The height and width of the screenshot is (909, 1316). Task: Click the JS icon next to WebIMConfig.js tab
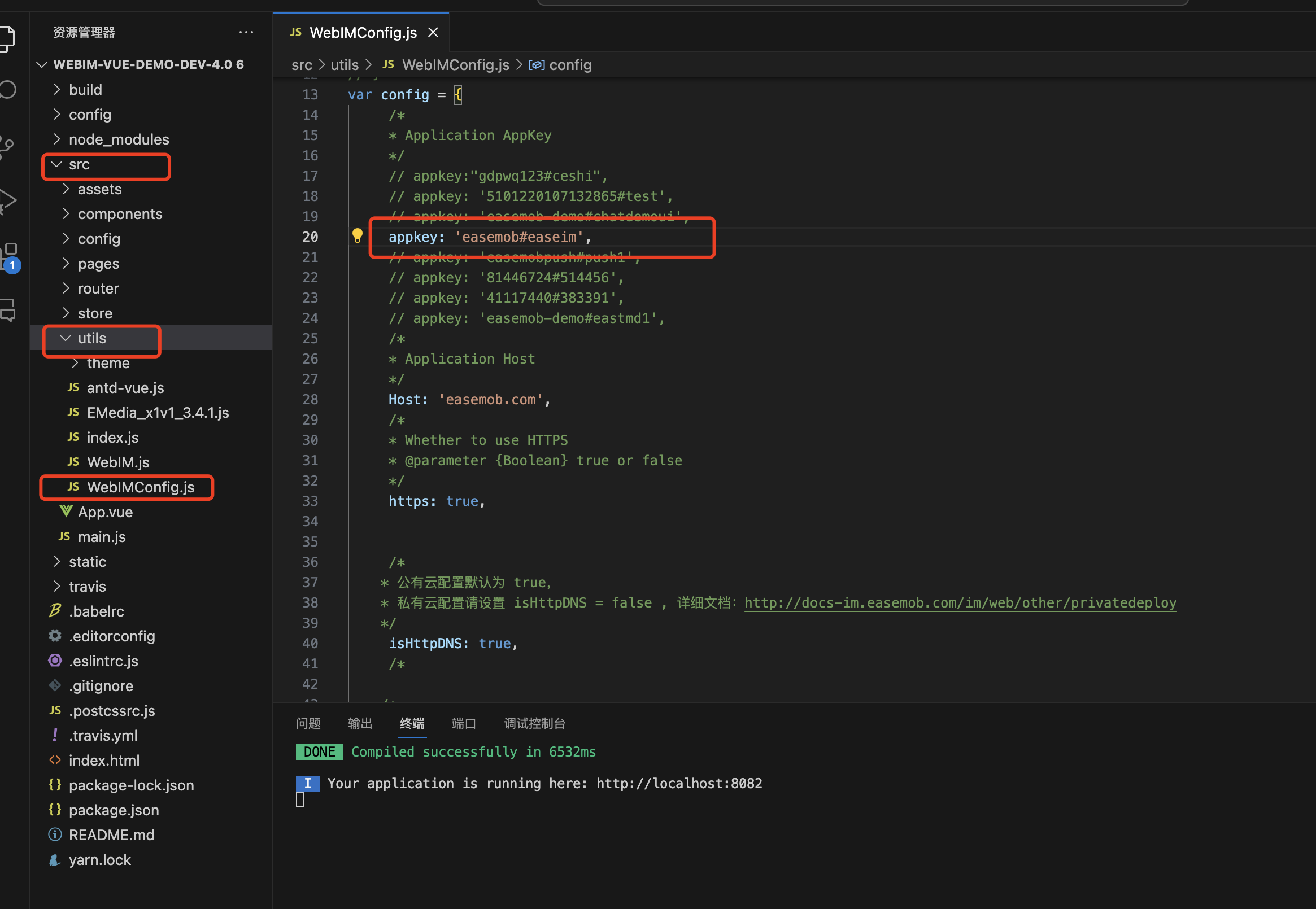click(295, 32)
